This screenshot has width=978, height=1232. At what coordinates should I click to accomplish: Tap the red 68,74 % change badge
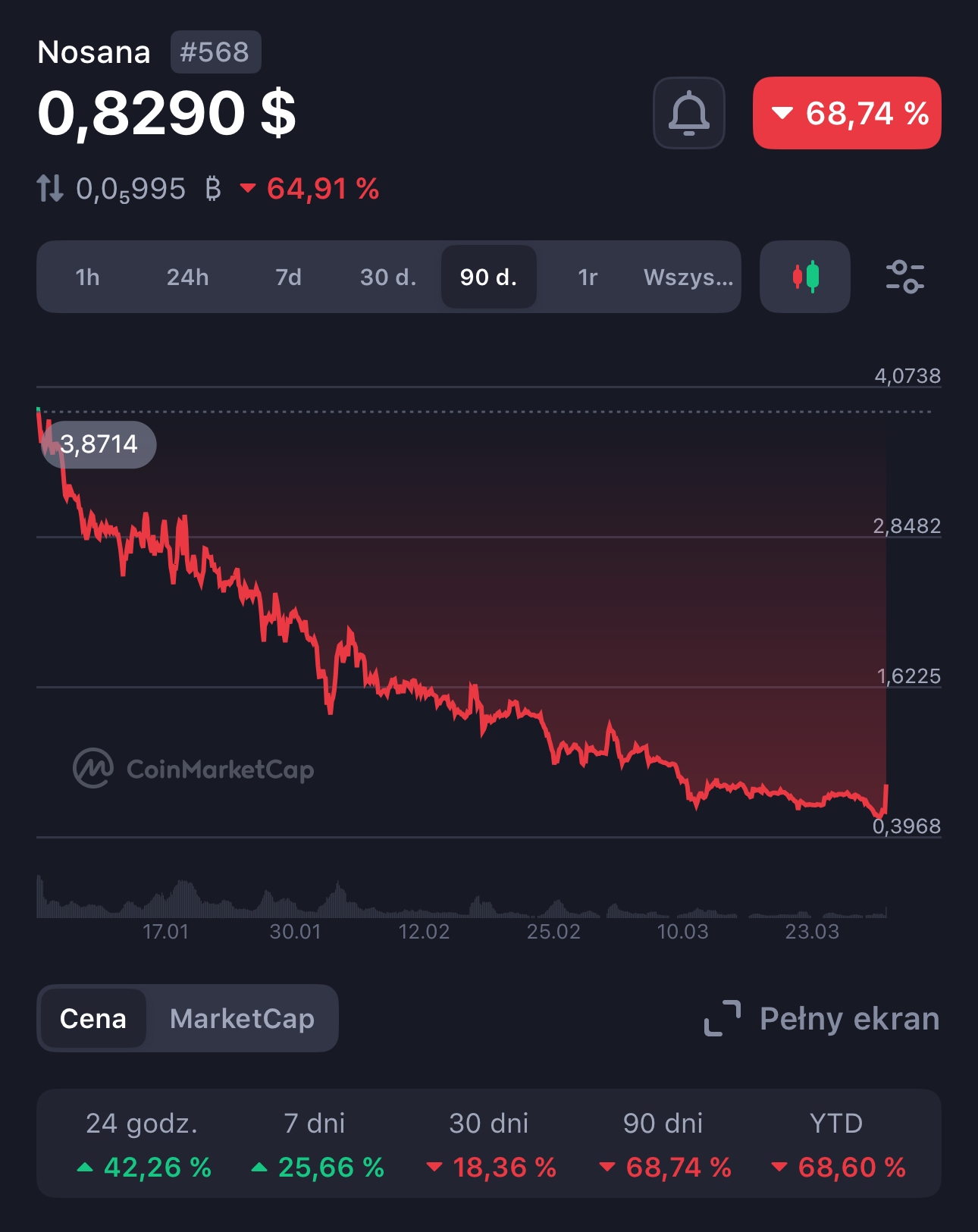click(847, 113)
